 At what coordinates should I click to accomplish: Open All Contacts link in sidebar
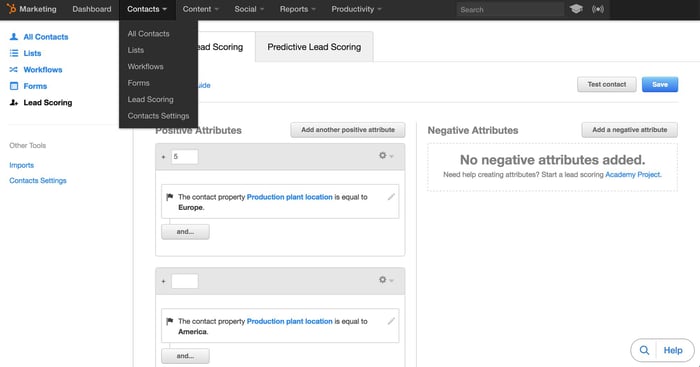tap(46, 37)
